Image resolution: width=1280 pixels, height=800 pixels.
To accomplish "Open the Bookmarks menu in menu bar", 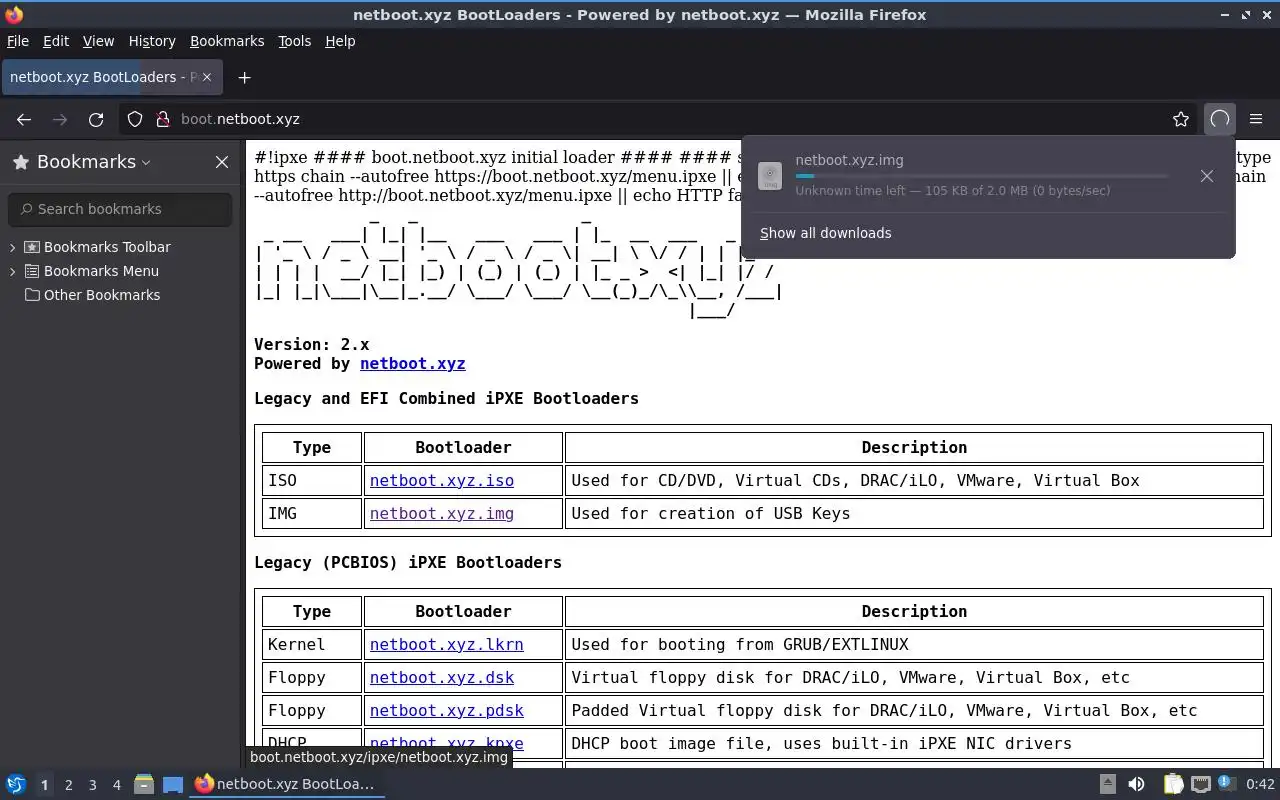I will pyautogui.click(x=227, y=41).
